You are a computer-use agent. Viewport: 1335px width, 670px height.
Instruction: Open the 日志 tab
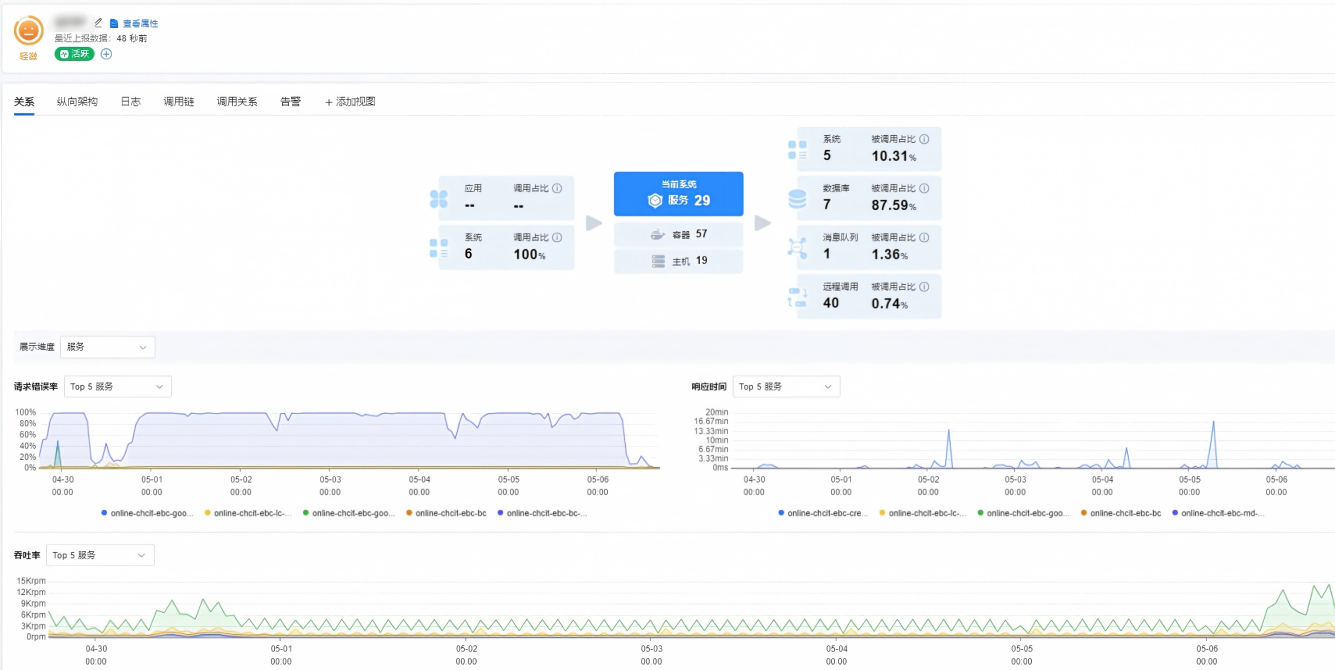(x=131, y=102)
